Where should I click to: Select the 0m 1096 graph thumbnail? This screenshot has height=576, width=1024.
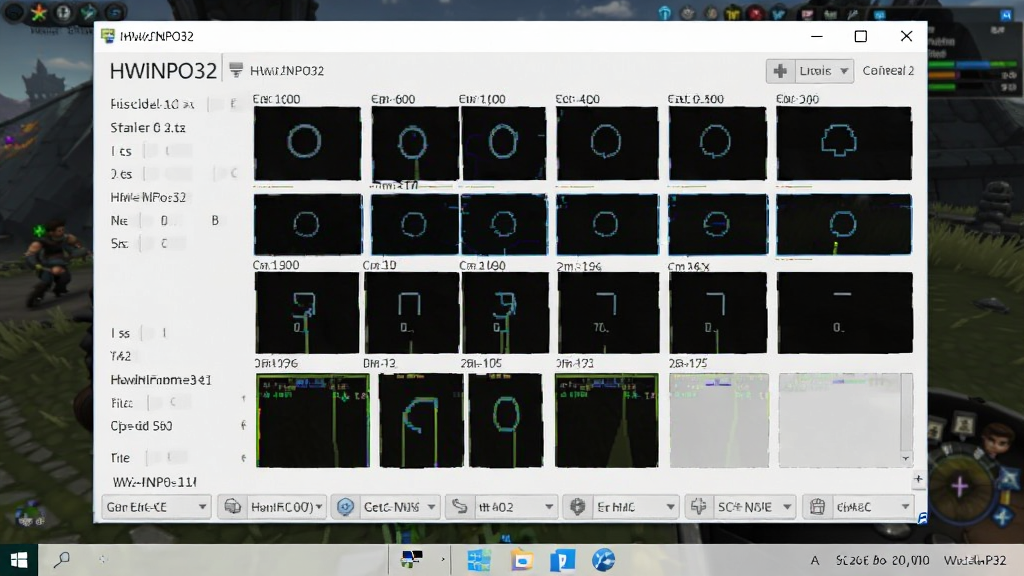coord(313,420)
